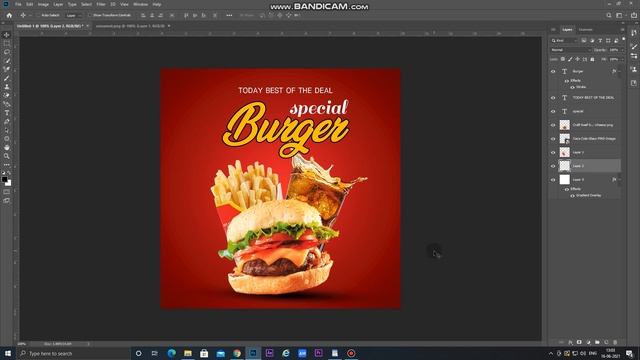Create new group folder icon

597,342
